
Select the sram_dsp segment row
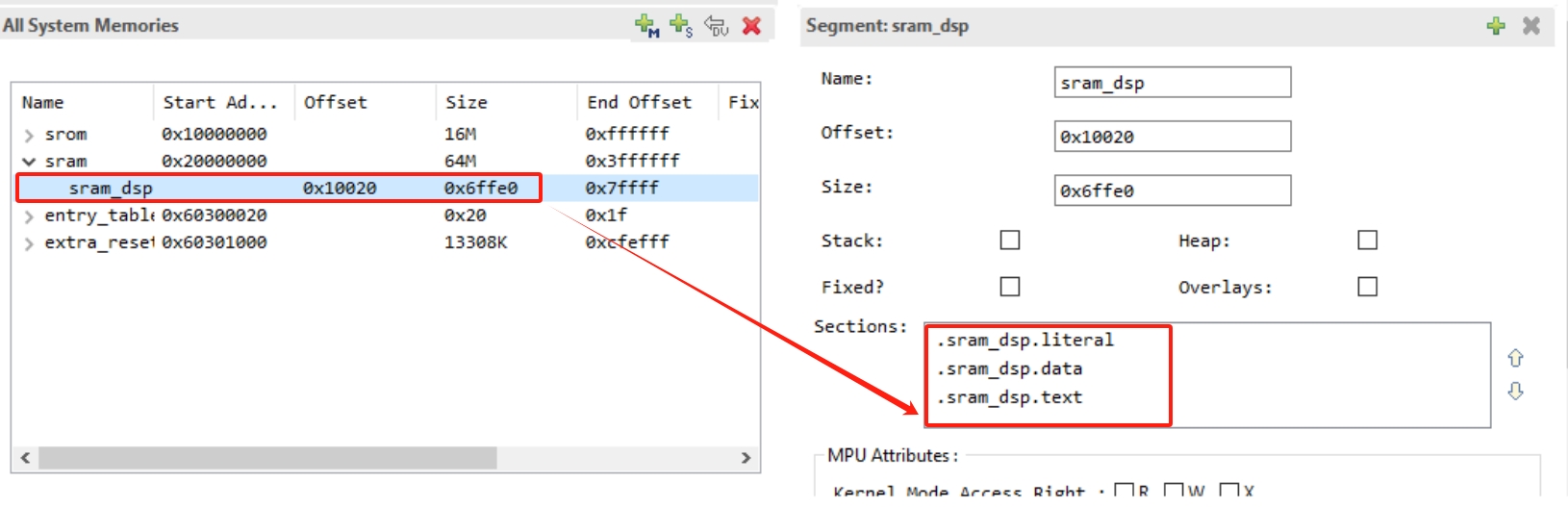[111, 189]
